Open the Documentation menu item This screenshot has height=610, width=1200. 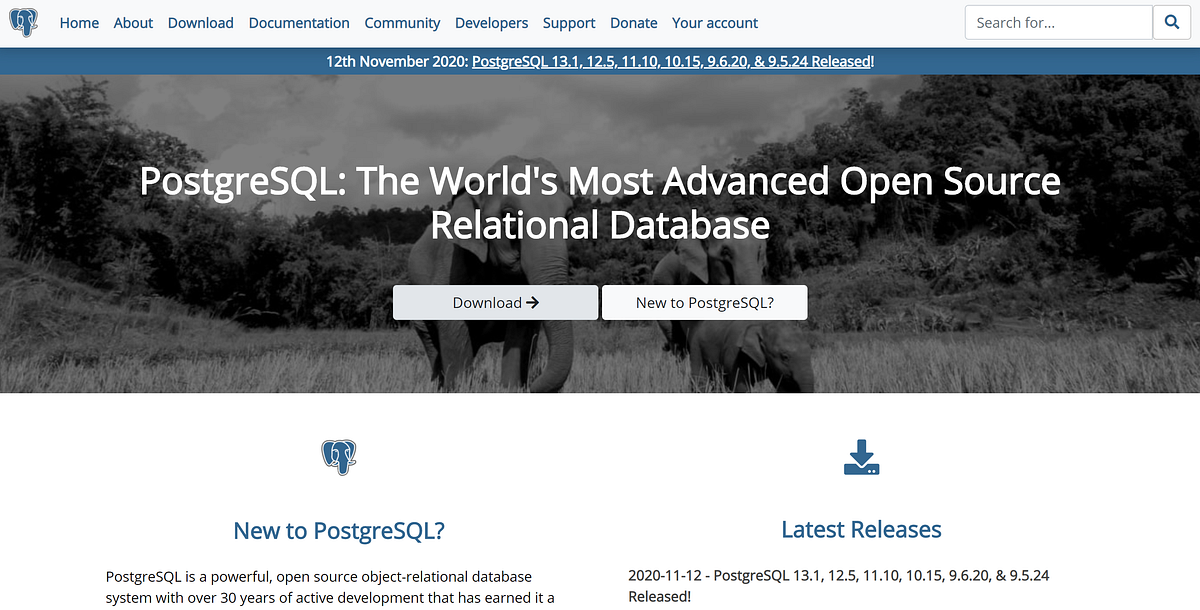(298, 22)
